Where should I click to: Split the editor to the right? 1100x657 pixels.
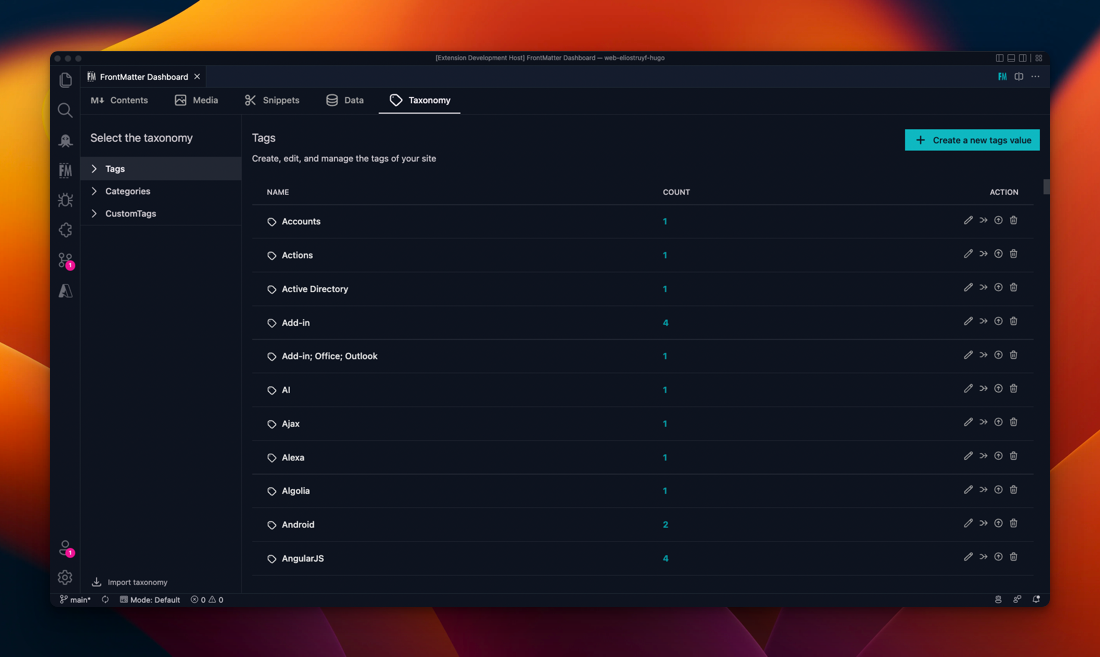[x=1019, y=76]
